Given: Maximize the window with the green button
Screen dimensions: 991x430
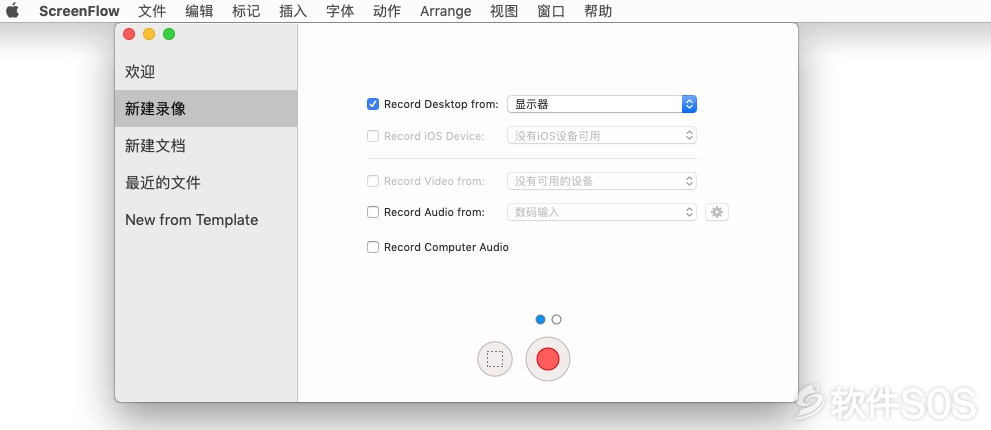Looking at the screenshot, I should click(169, 34).
